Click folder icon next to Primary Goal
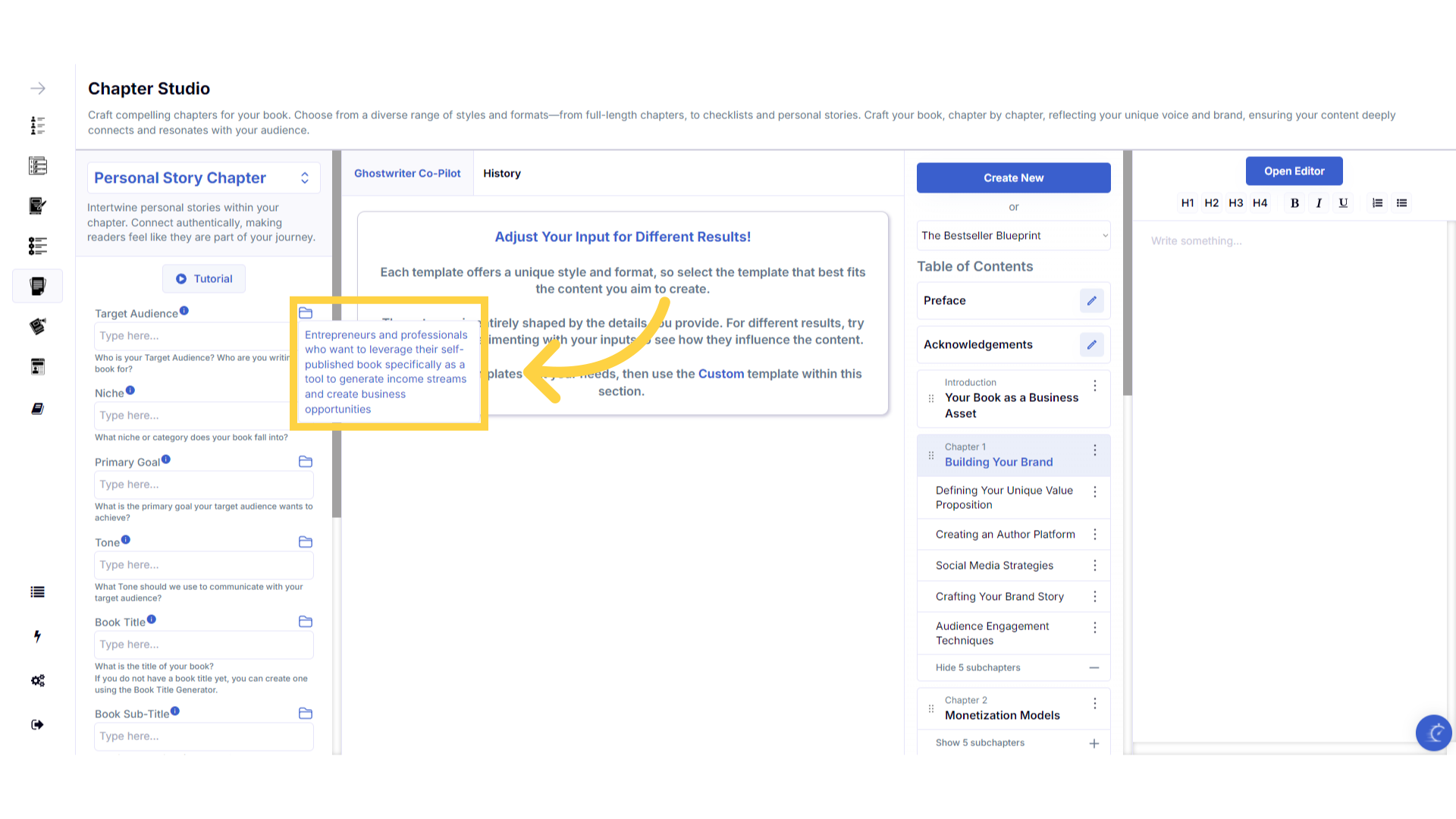The image size is (1456, 819). point(306,462)
